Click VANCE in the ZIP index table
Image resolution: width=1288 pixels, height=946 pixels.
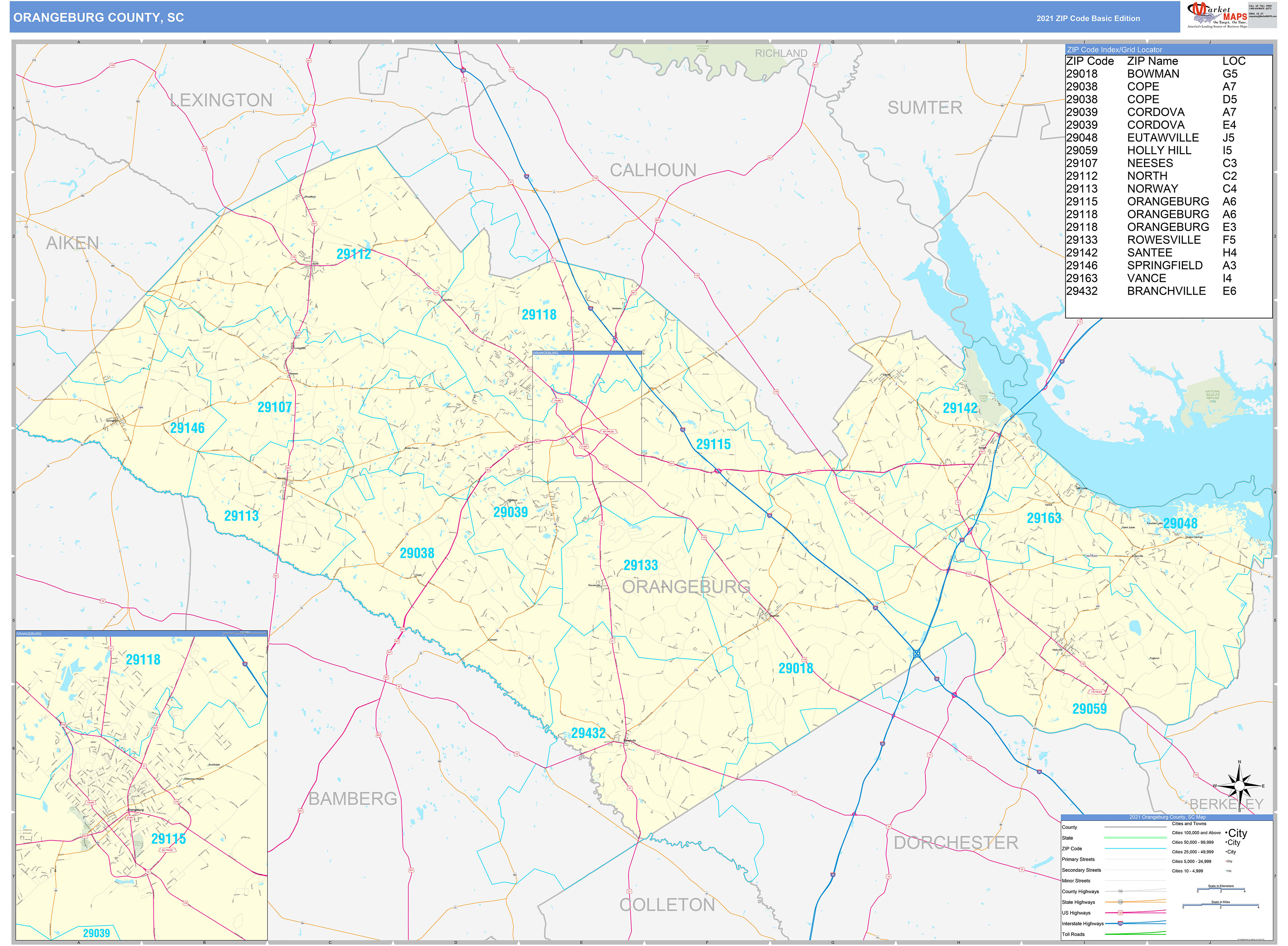click(x=1146, y=278)
